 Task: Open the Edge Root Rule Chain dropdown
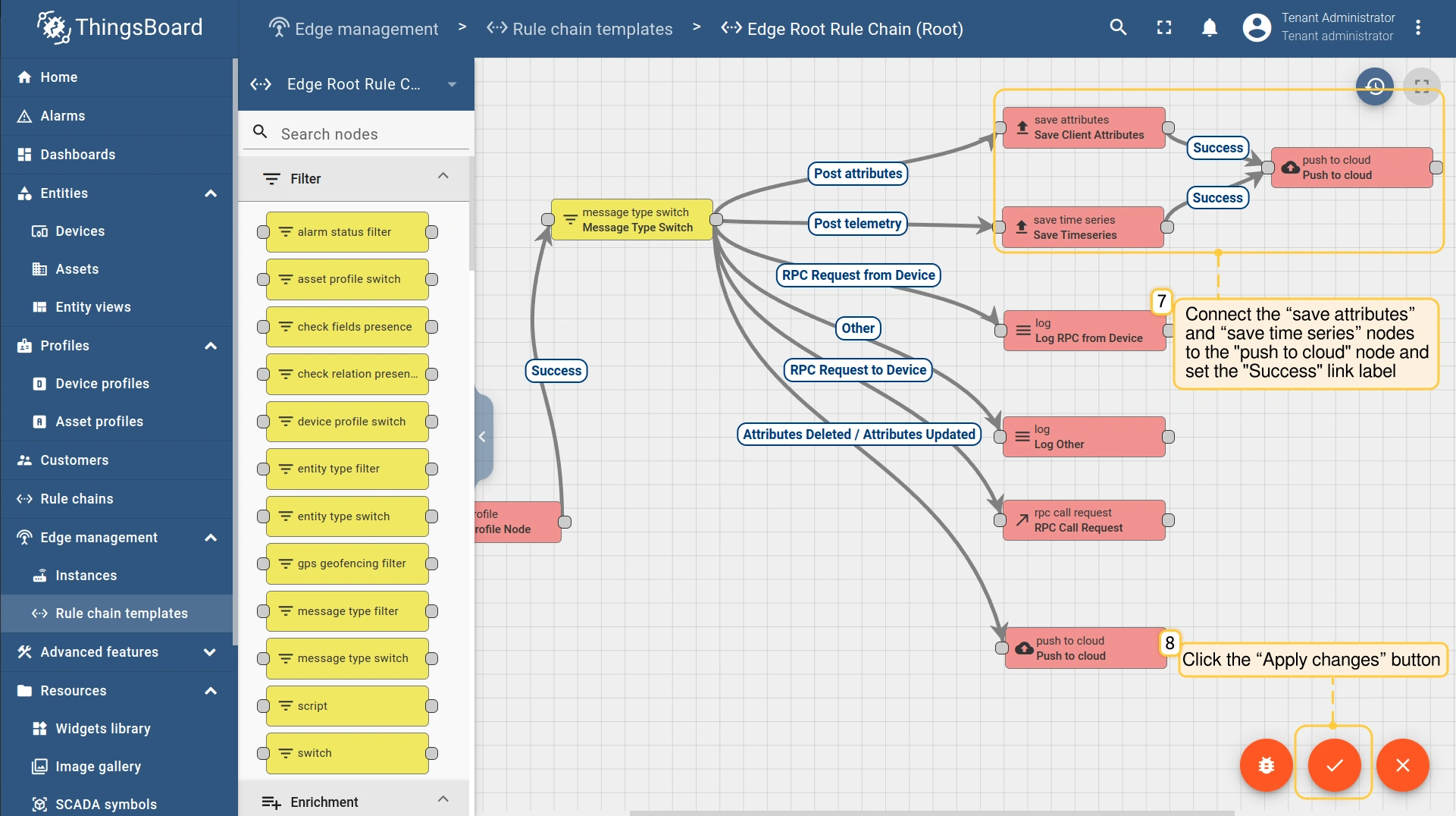pyautogui.click(x=452, y=84)
